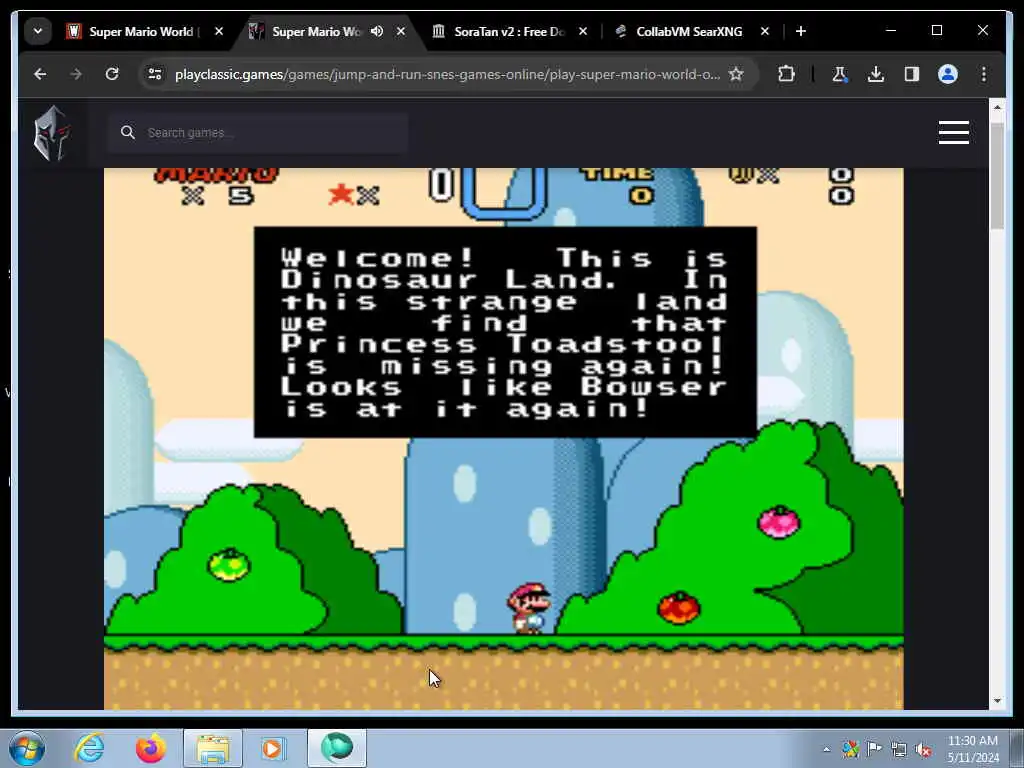Switch to CollabVM SearXNG tab
This screenshot has height=768, width=1024.
click(689, 31)
